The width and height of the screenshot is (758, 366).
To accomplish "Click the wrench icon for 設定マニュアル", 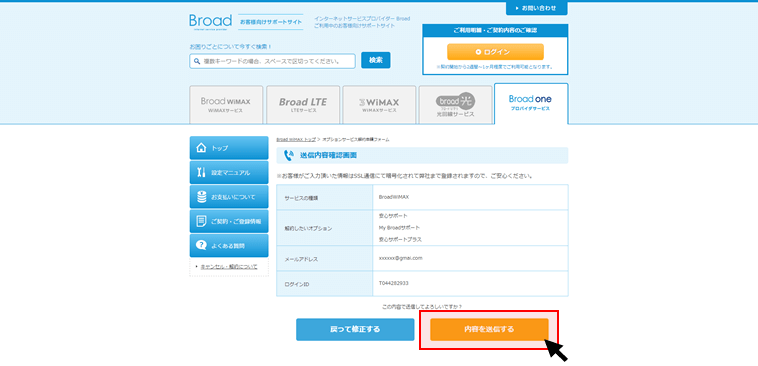I will (201, 172).
